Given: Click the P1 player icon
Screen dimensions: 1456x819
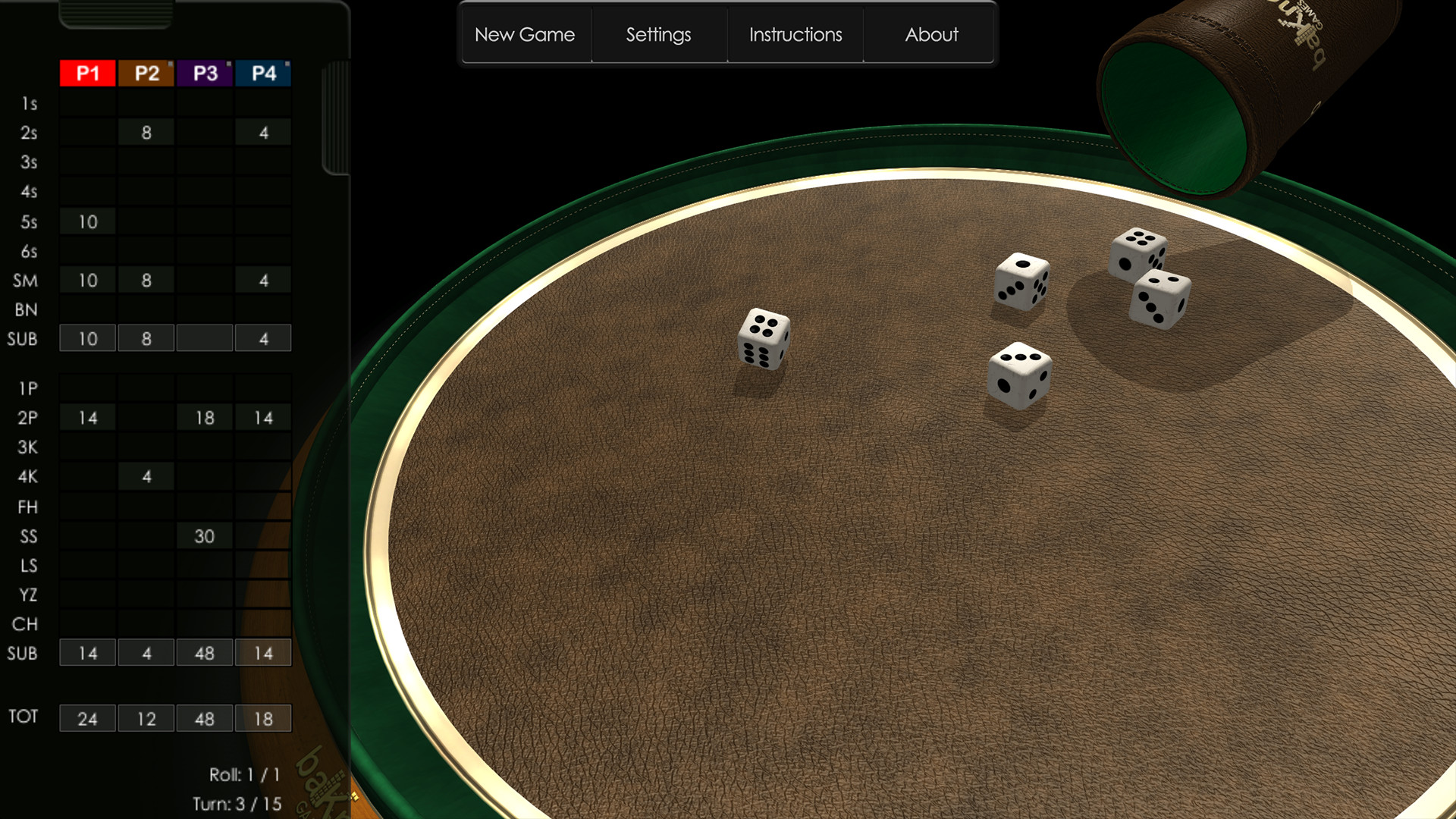Looking at the screenshot, I should (83, 72).
